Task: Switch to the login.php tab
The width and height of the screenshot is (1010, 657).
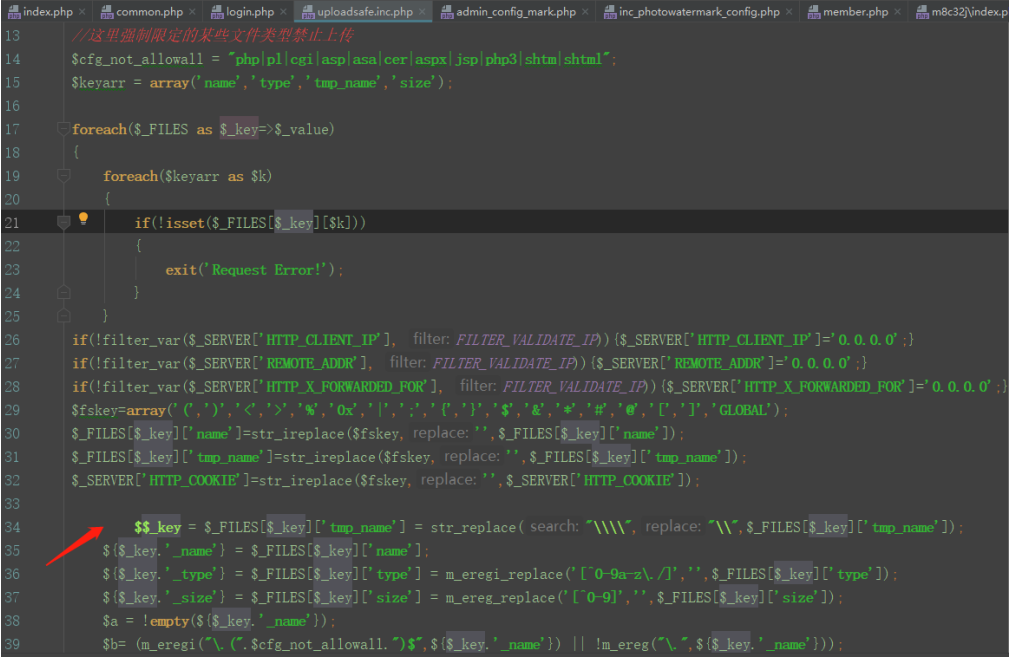Action: pyautogui.click(x=250, y=12)
